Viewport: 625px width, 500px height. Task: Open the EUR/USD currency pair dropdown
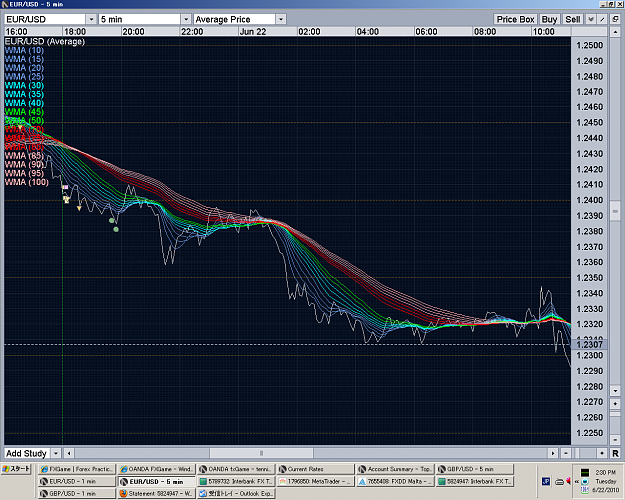(x=50, y=19)
